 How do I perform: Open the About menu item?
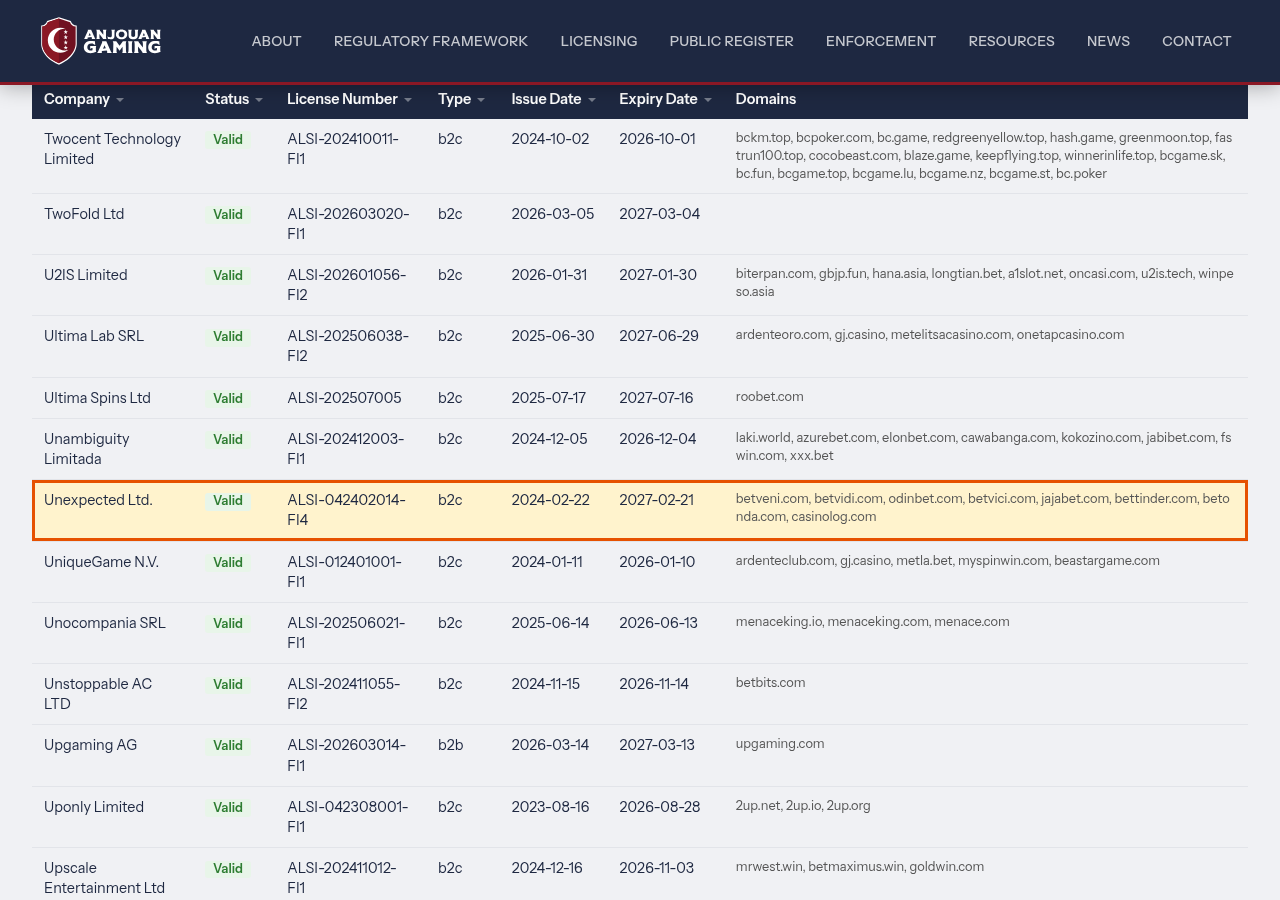tap(276, 41)
